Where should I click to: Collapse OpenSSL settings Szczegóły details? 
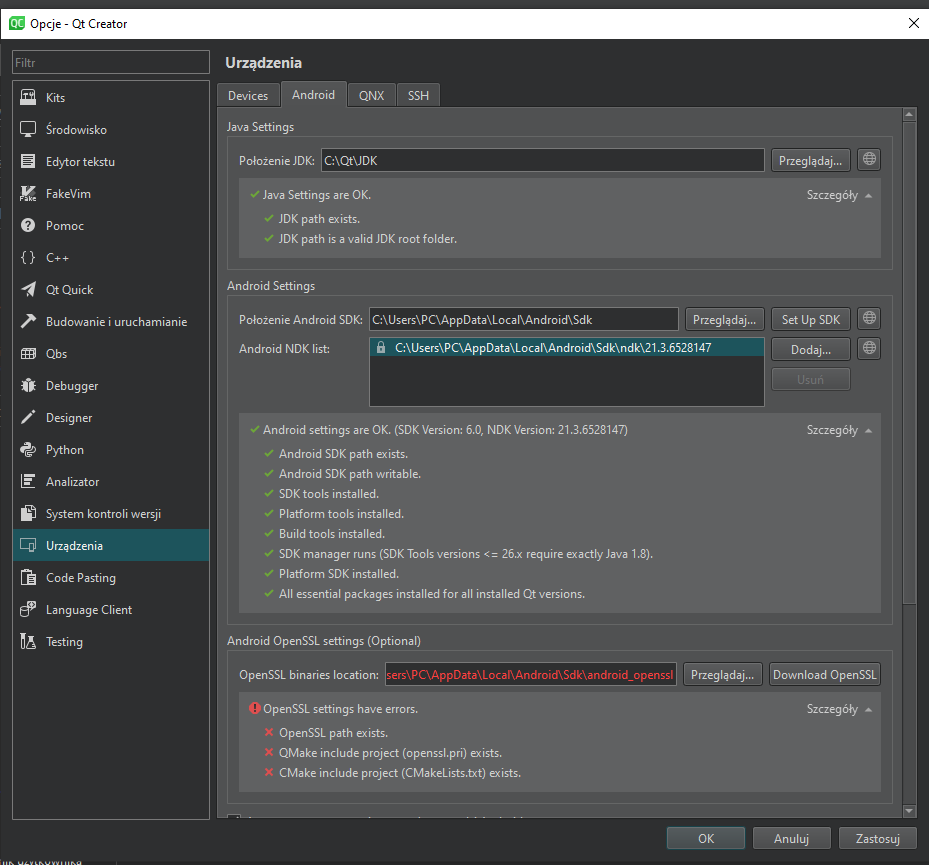coord(839,709)
